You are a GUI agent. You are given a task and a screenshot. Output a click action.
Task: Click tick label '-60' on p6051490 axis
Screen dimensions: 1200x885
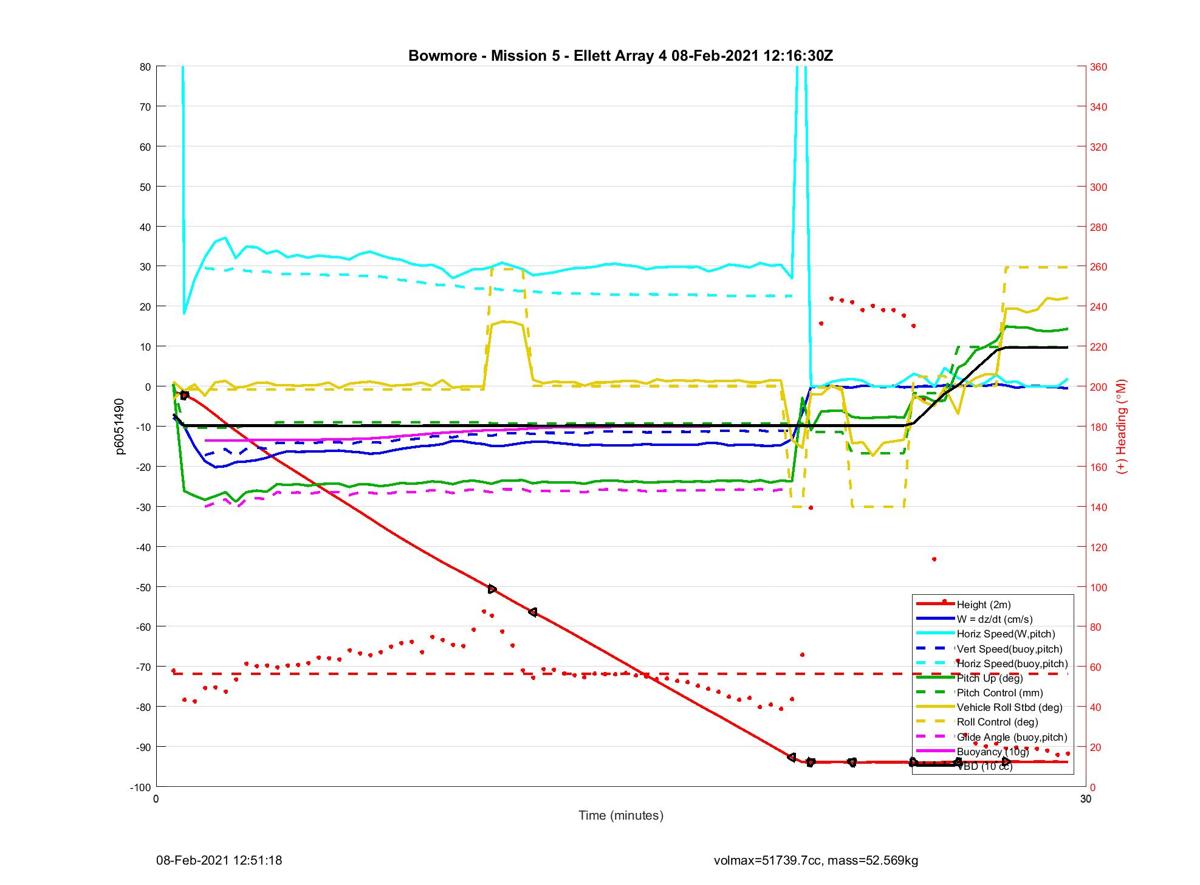pos(142,627)
